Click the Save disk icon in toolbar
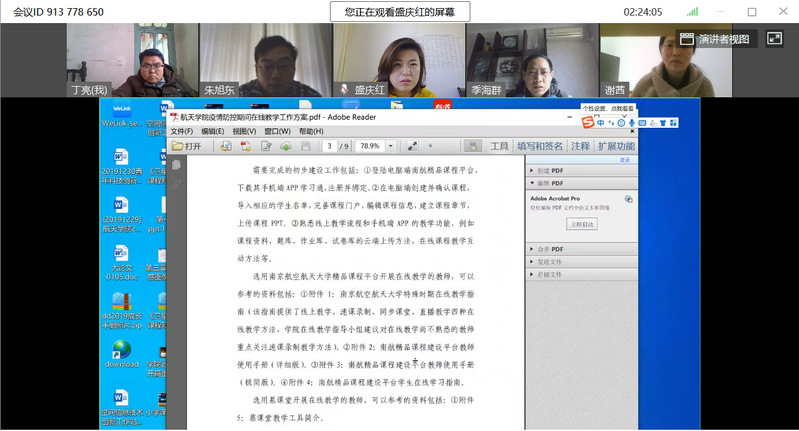This screenshot has width=799, height=431. pyautogui.click(x=306, y=146)
